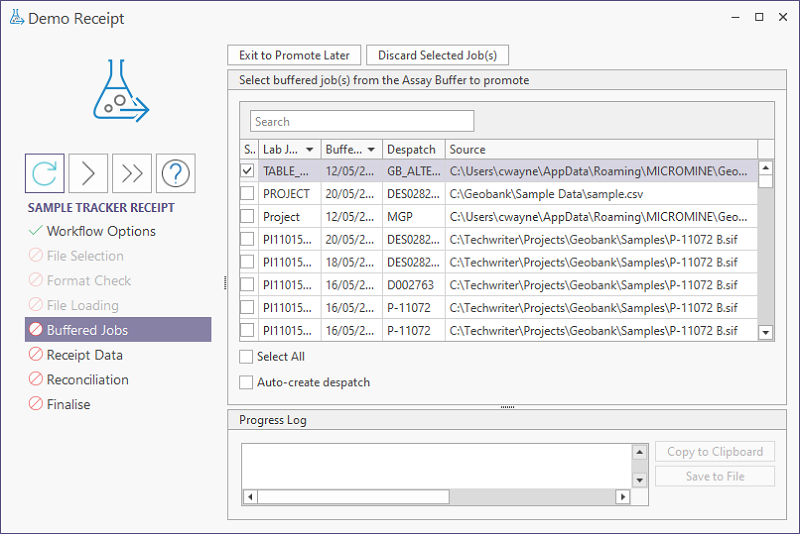Click Discard Selected Job(s) button
Screen dimensions: 800x534
(x=437, y=55)
